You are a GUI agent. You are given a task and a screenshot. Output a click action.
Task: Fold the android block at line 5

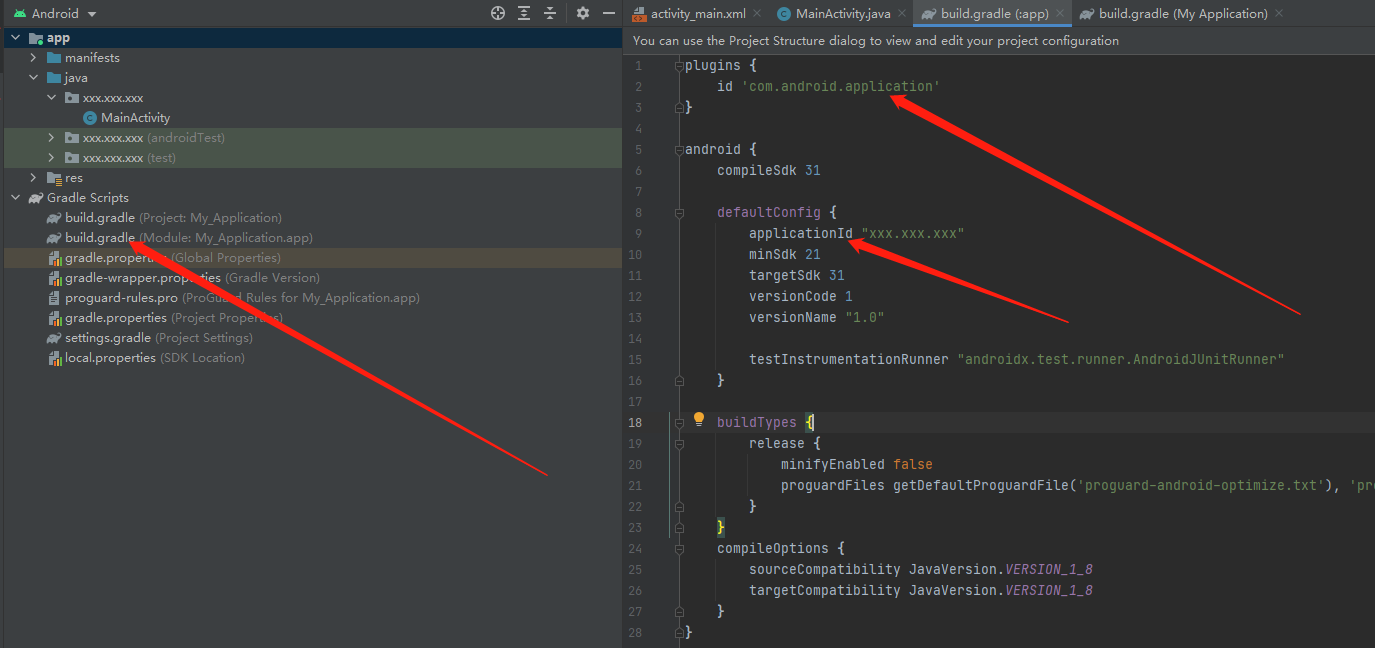679,150
